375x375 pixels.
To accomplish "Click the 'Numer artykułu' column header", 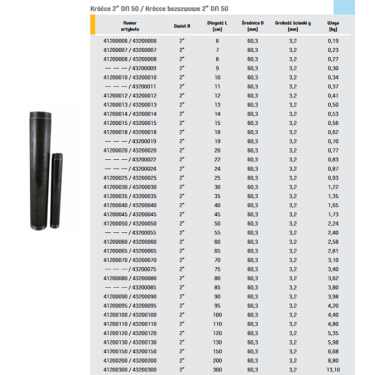I will point(130,26).
